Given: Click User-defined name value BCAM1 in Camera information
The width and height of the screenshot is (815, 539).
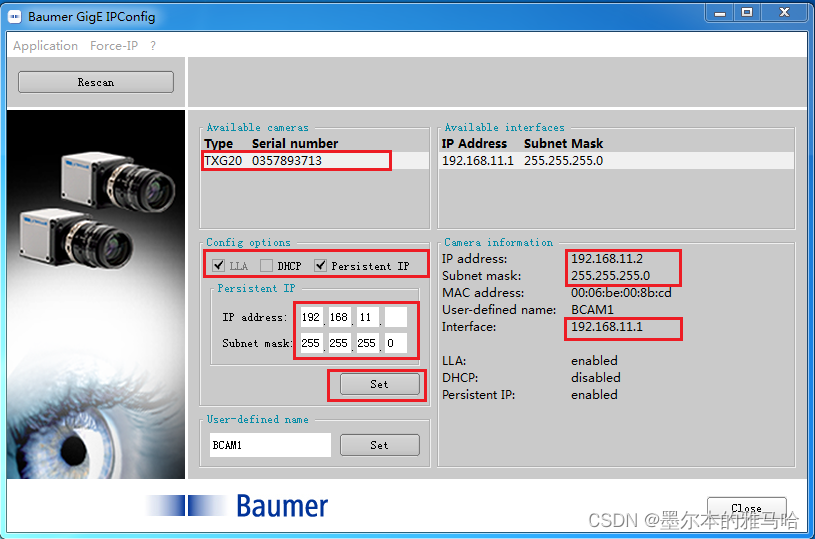Looking at the screenshot, I should (x=592, y=310).
